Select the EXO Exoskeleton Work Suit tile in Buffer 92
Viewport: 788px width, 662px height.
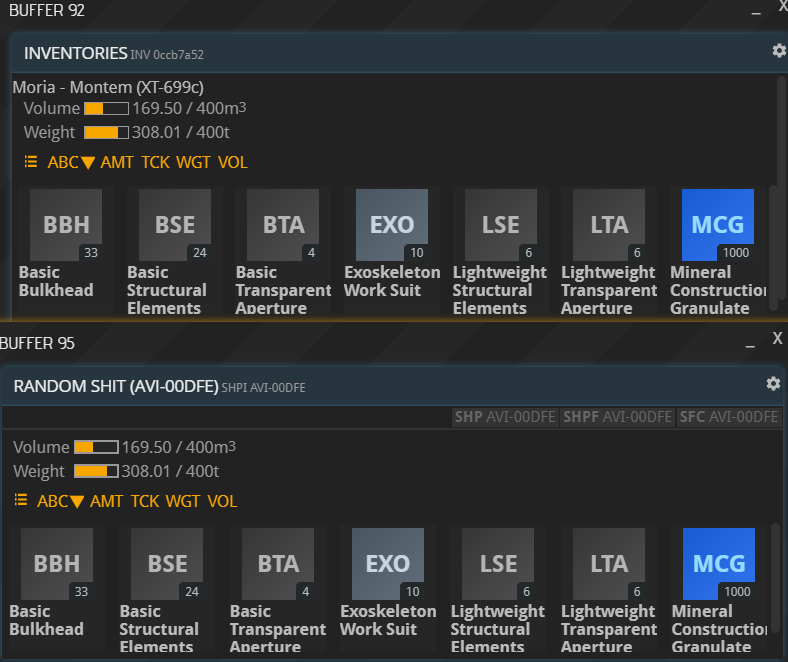pos(392,225)
